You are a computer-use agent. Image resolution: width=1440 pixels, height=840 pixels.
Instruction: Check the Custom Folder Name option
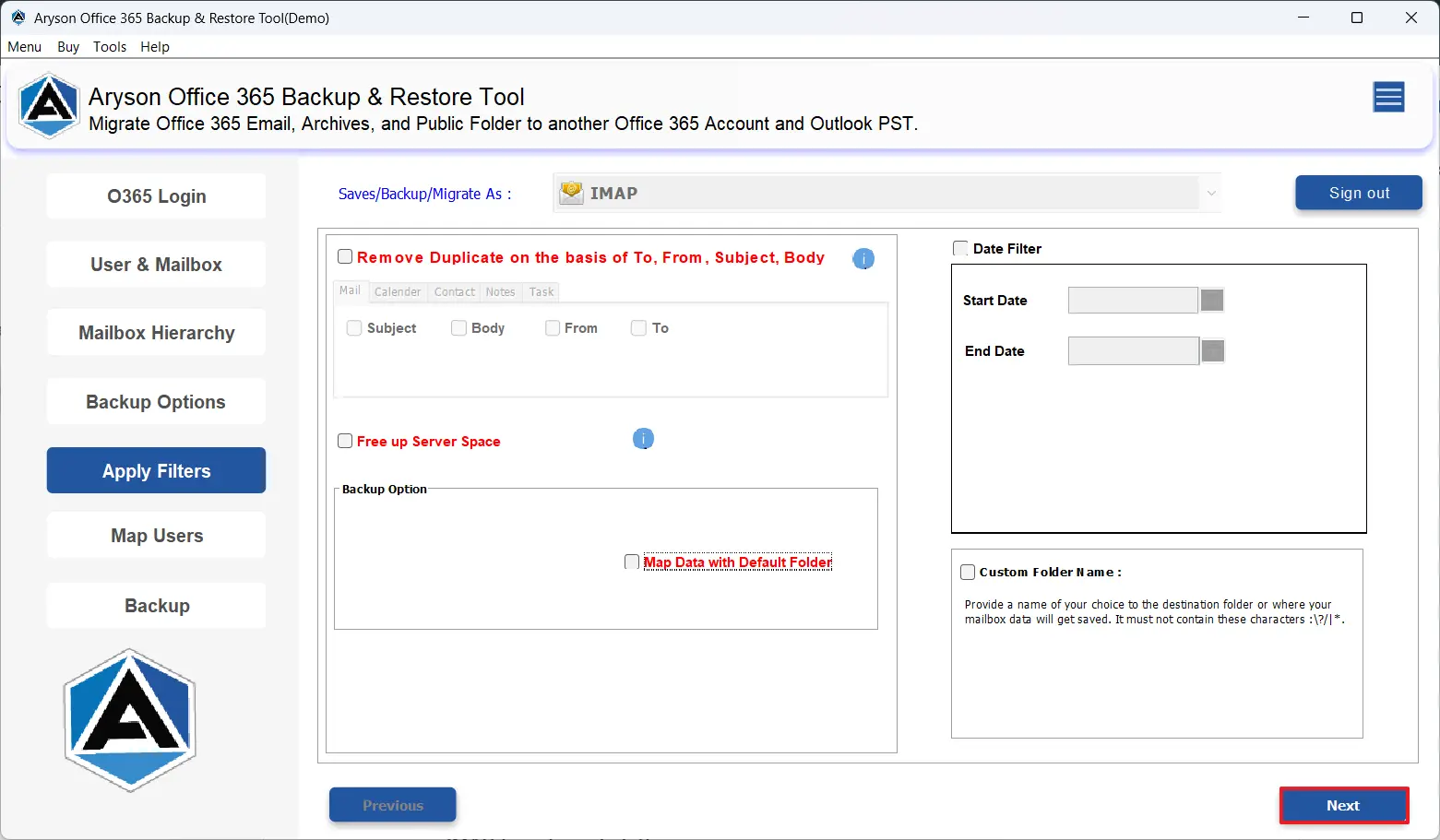(968, 572)
